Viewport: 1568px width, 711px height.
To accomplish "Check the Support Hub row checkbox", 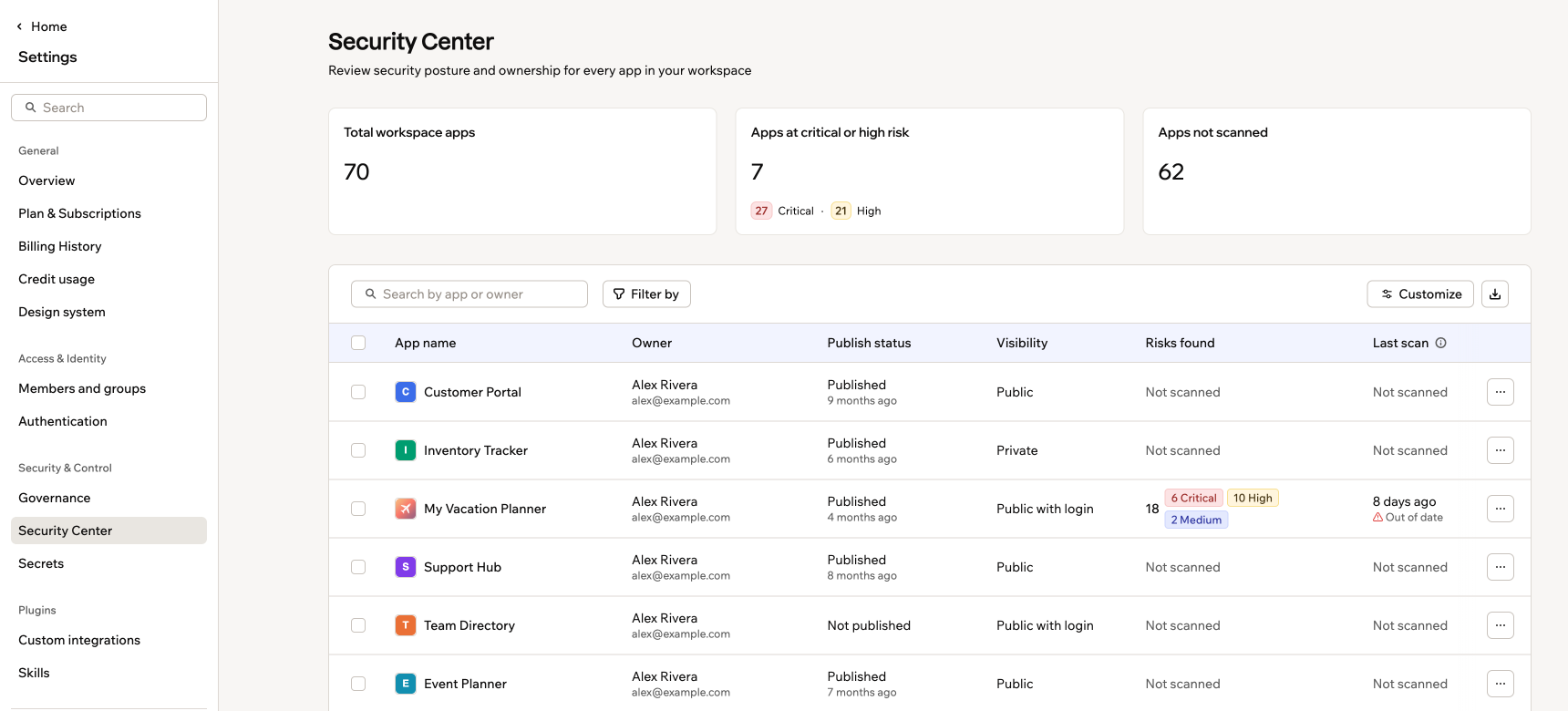I will 358,567.
